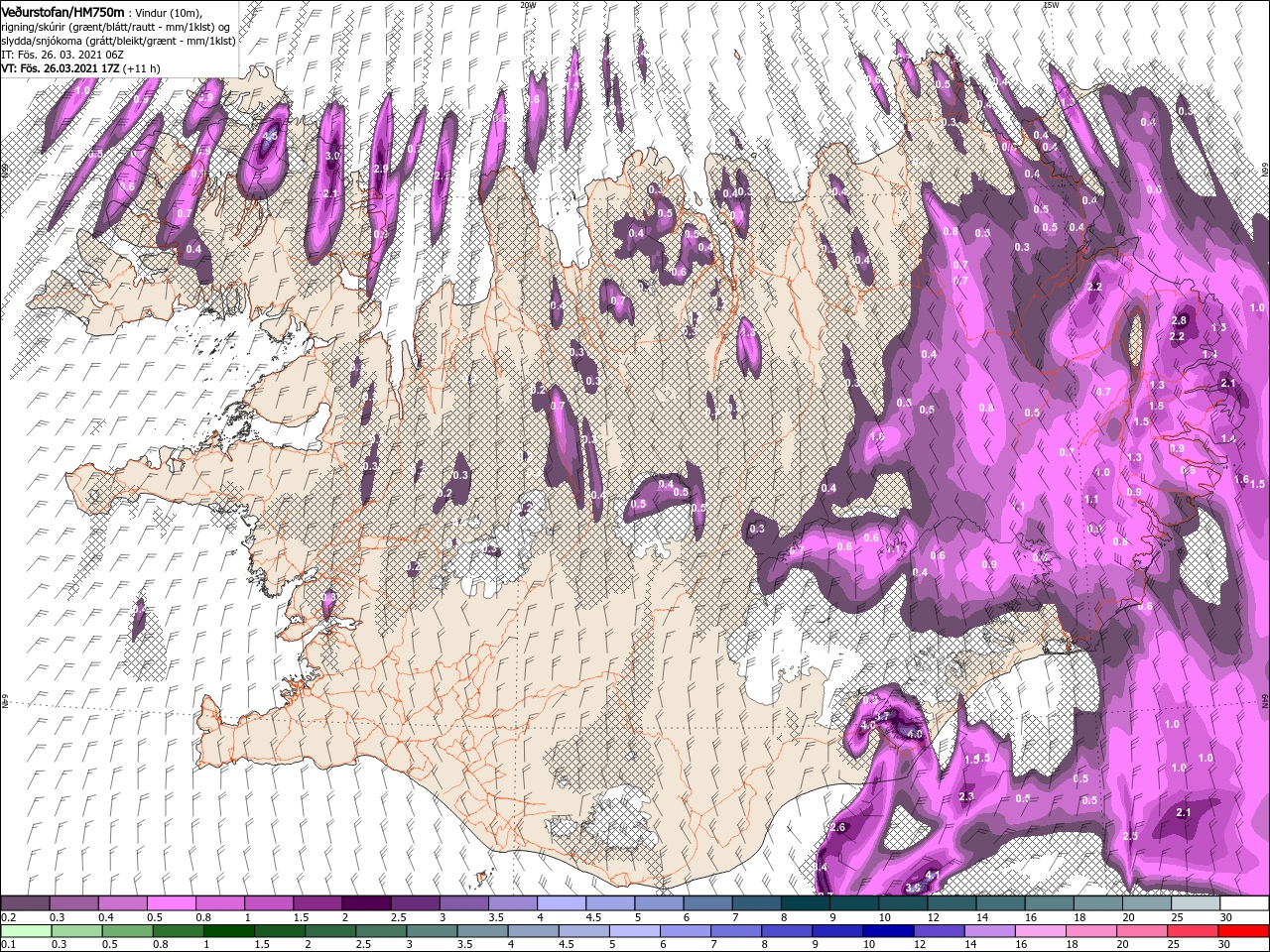
Task: Click the 2.6 precipitation value on the map
Action: (837, 827)
